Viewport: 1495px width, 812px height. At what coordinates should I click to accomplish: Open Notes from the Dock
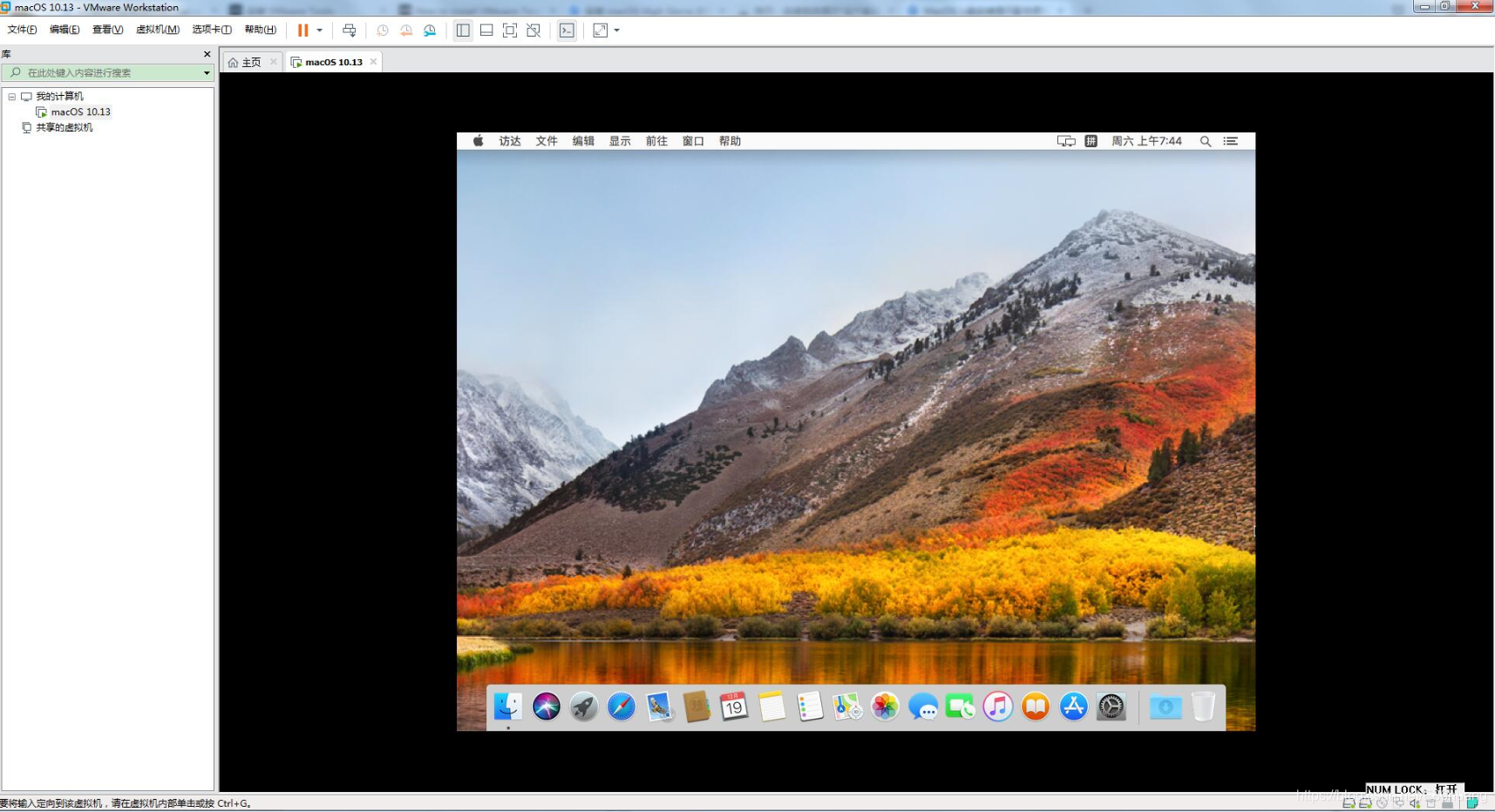(x=771, y=707)
